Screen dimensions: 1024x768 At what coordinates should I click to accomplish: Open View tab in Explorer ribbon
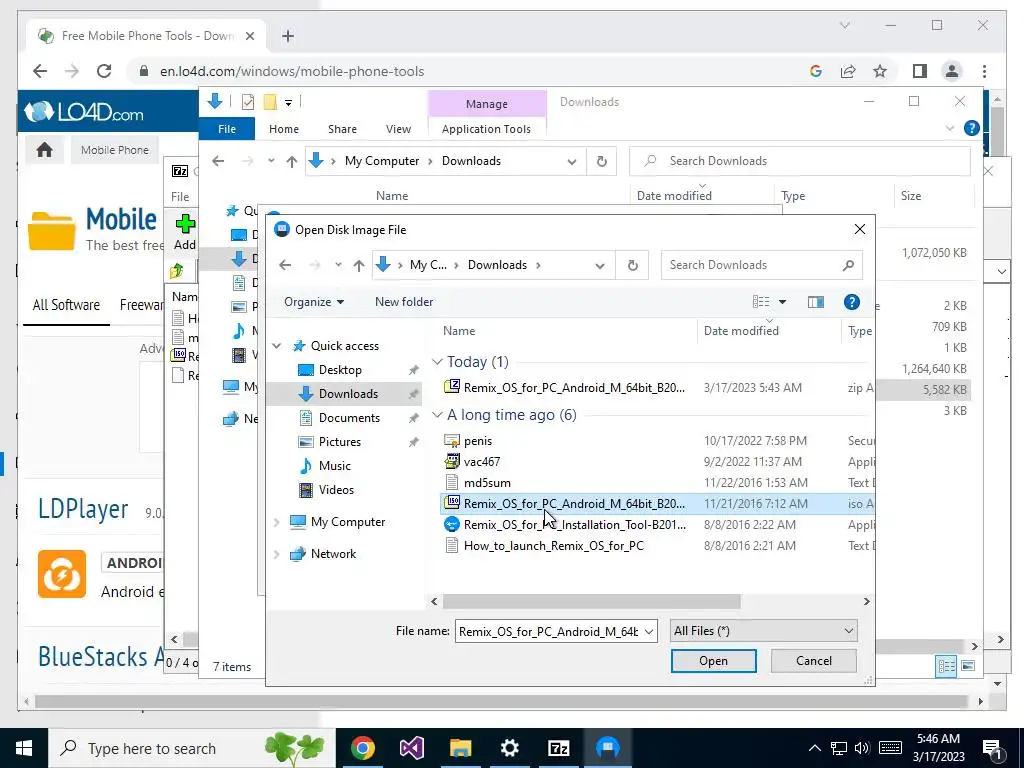coord(398,129)
